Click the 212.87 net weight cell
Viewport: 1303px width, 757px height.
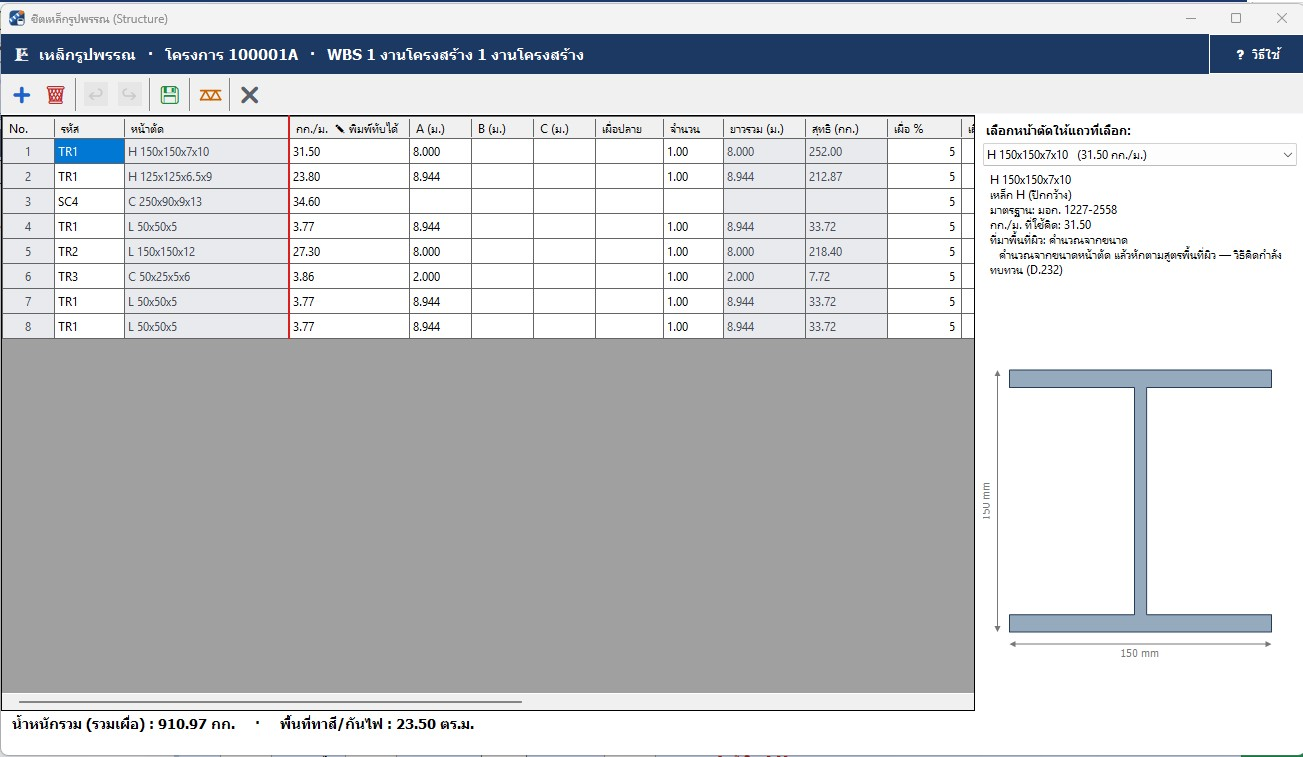(846, 177)
